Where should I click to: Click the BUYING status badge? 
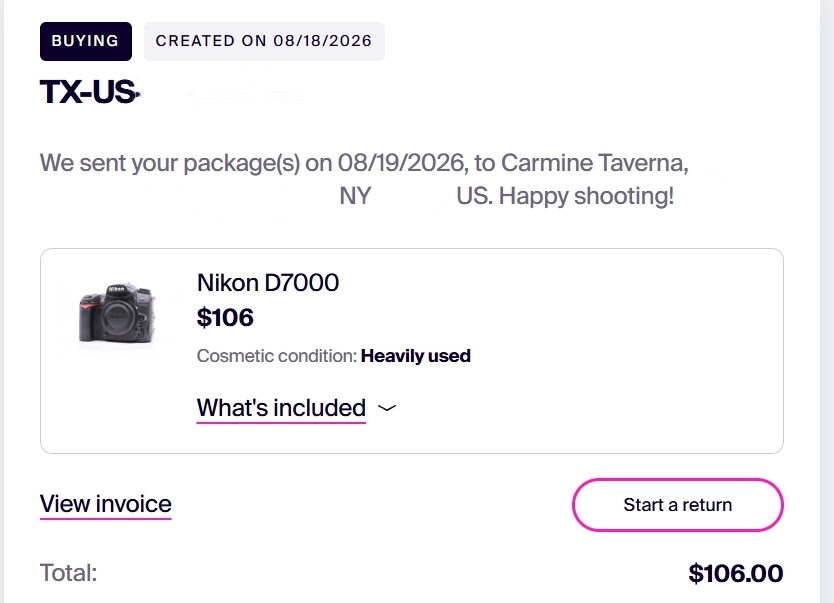(x=86, y=41)
